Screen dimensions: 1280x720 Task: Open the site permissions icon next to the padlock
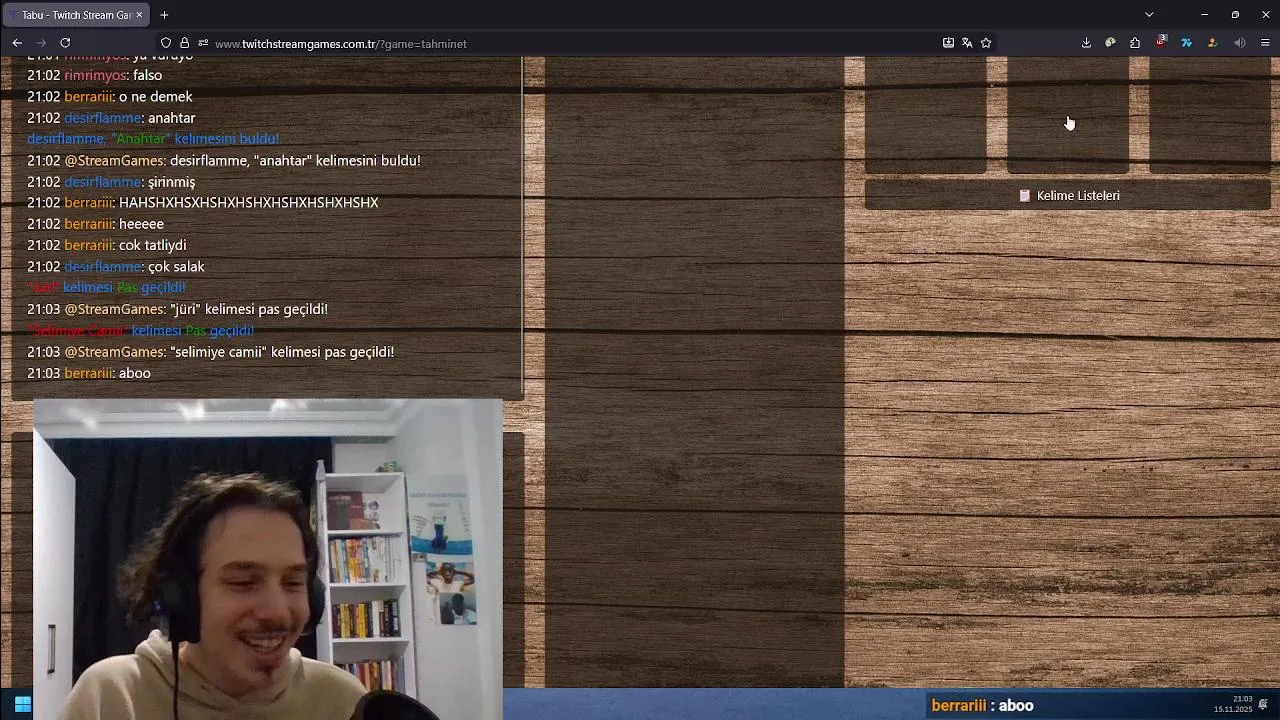tap(203, 43)
